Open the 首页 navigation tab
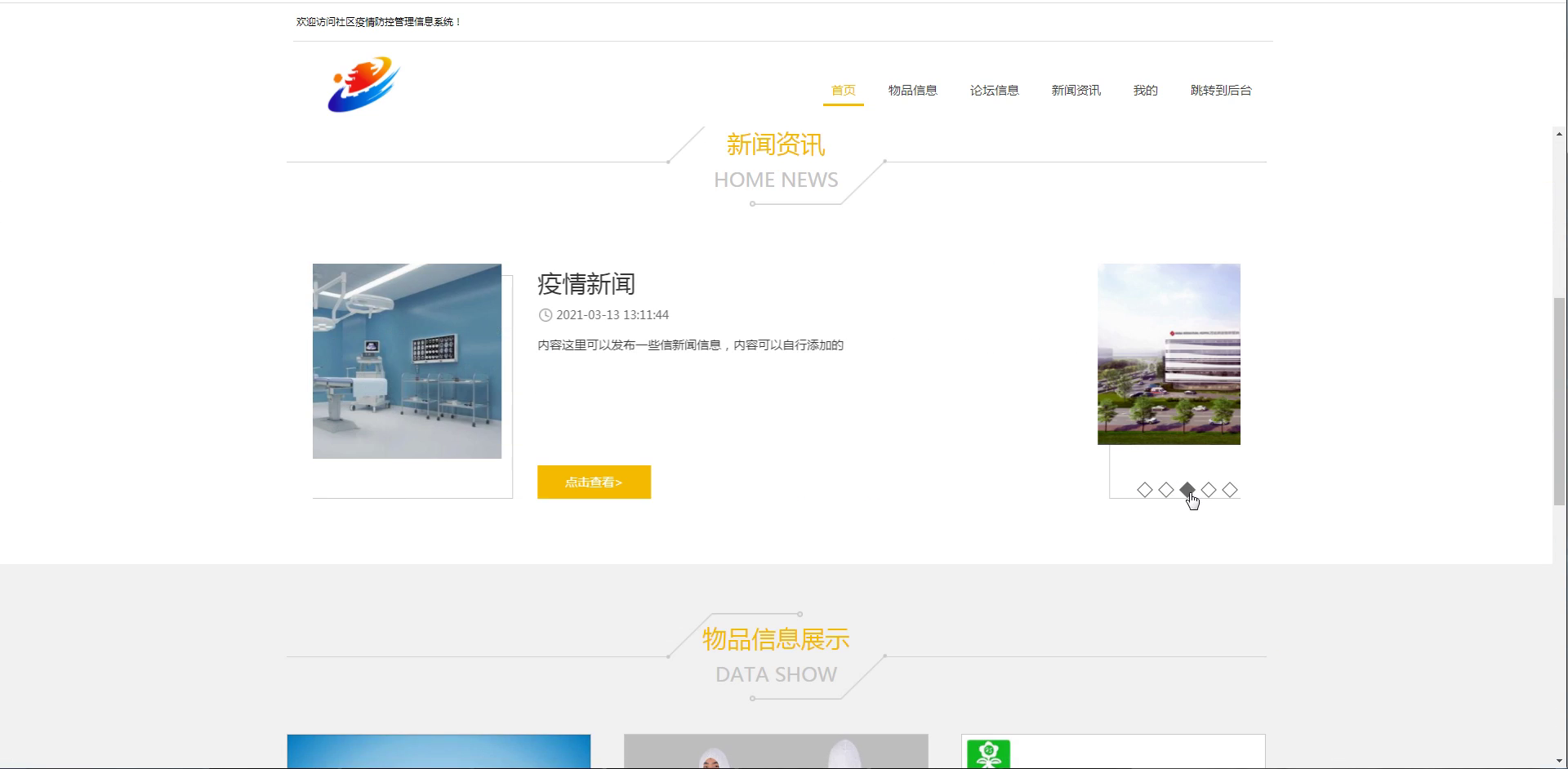Viewport: 1568px width, 769px height. coord(843,91)
